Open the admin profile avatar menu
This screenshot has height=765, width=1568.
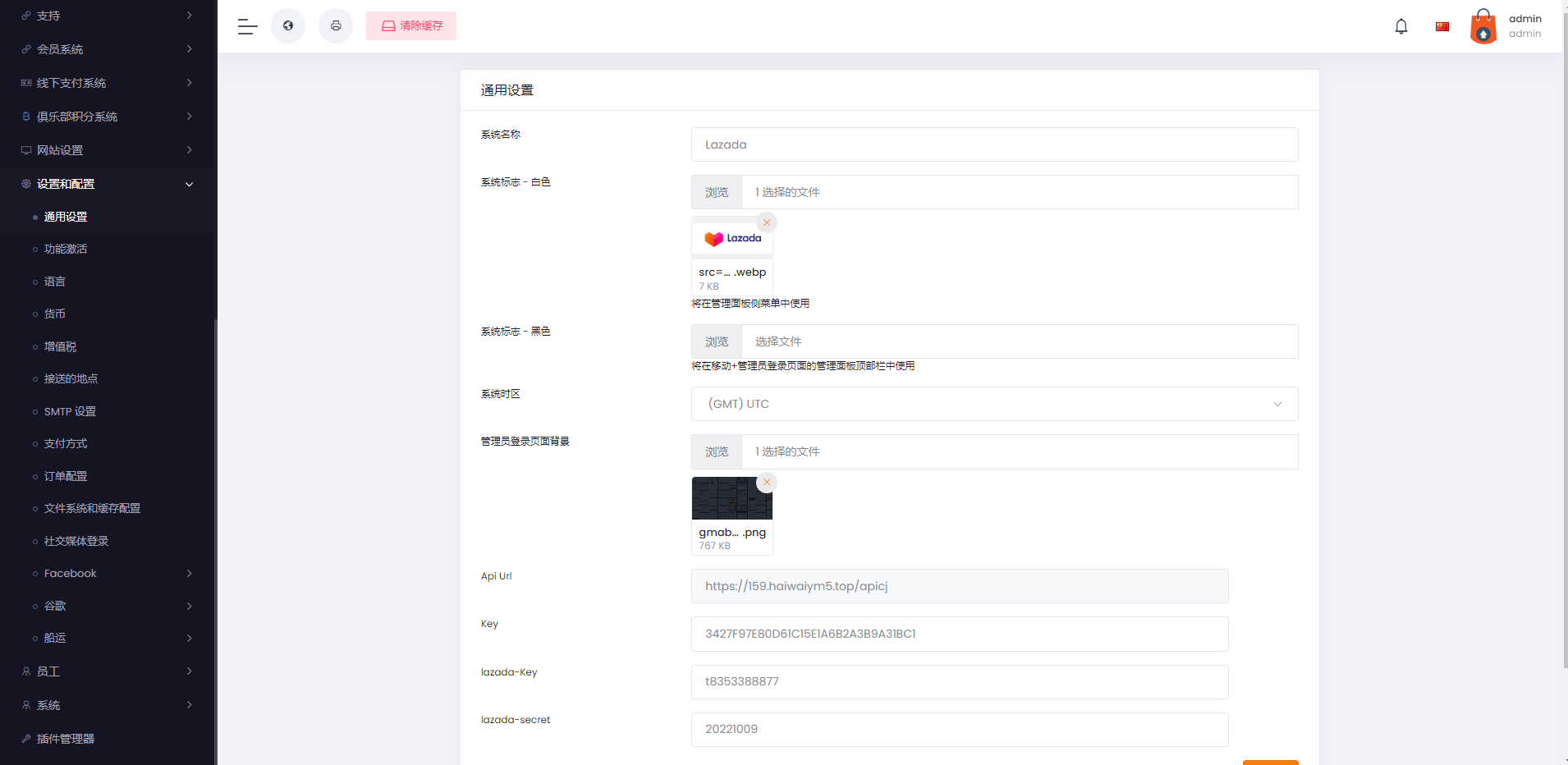pos(1483,27)
